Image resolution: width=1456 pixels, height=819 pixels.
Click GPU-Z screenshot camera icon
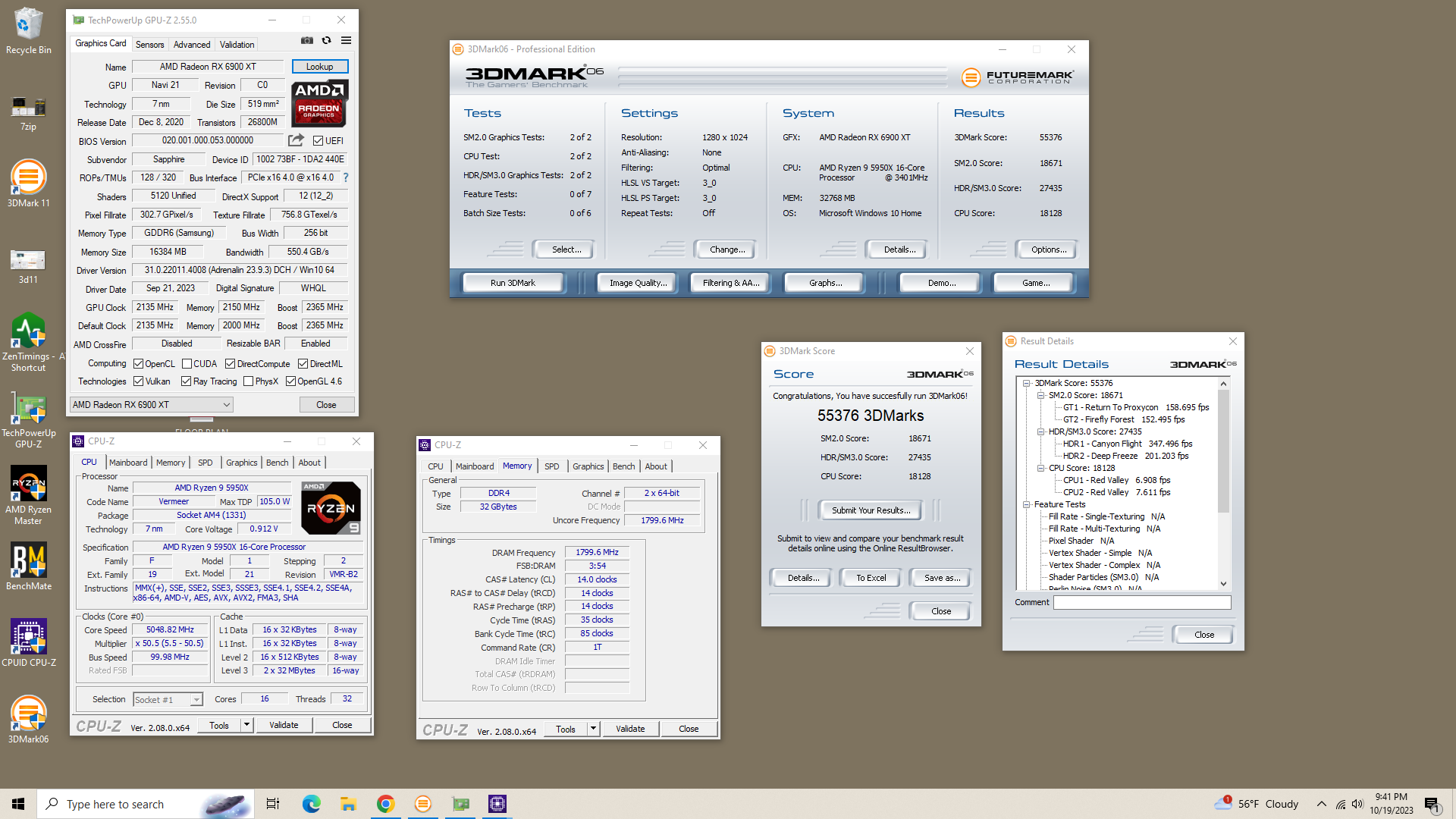click(307, 40)
